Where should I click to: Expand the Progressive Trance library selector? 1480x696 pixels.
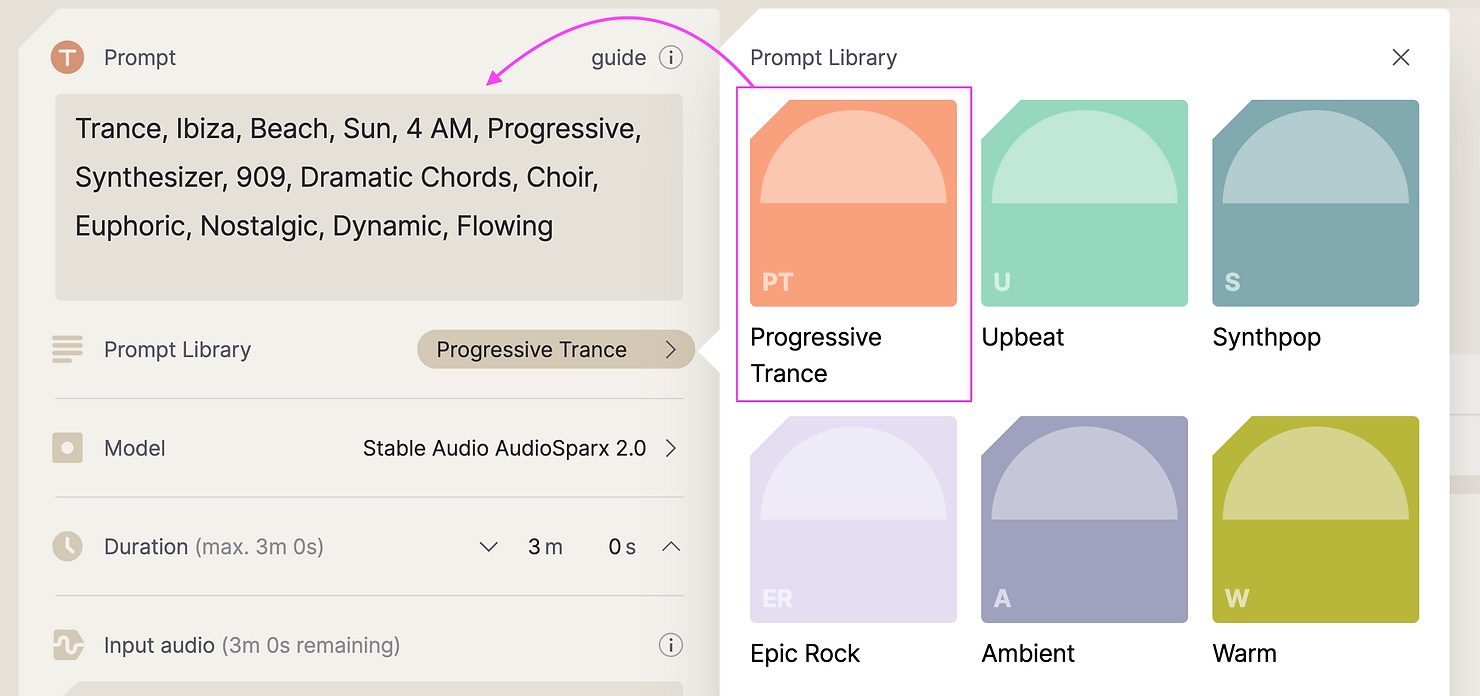click(x=554, y=349)
